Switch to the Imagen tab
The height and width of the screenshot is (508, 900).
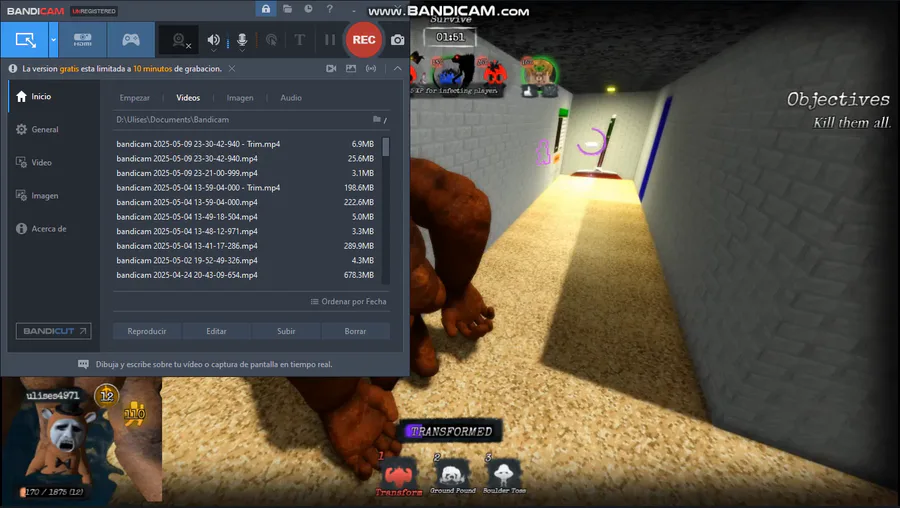pyautogui.click(x=240, y=98)
